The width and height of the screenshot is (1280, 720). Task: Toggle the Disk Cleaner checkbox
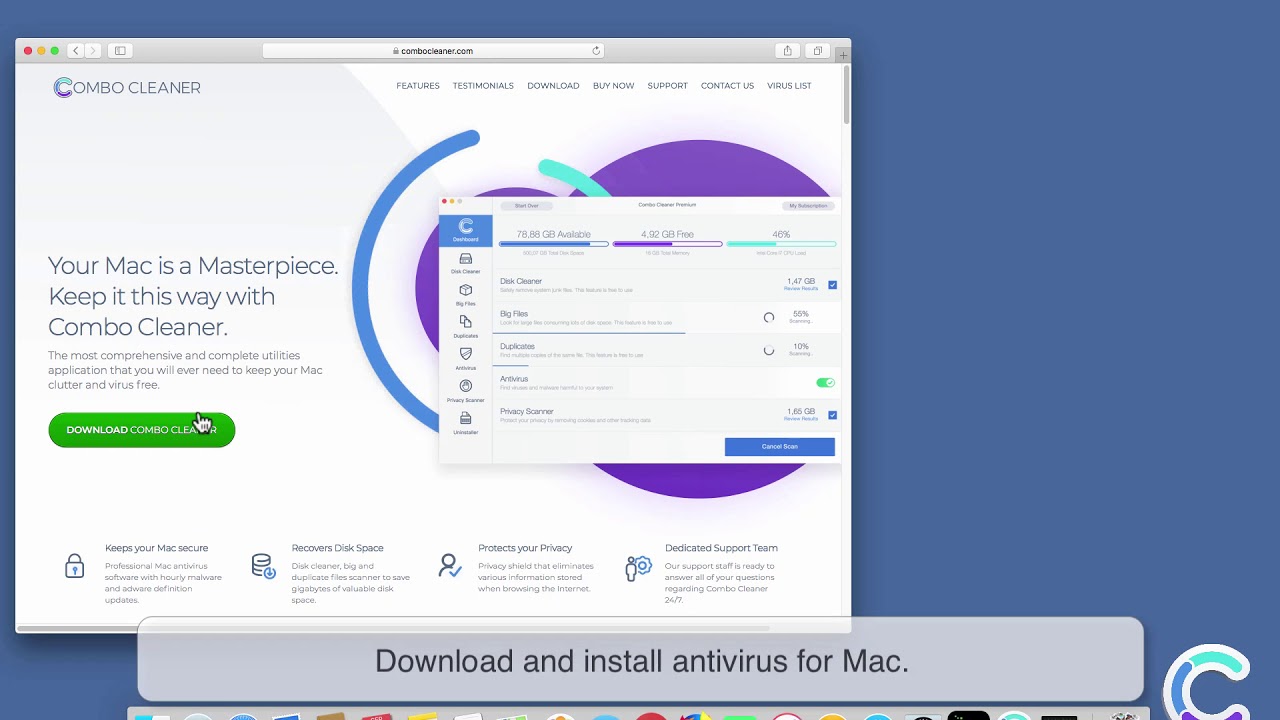point(832,285)
